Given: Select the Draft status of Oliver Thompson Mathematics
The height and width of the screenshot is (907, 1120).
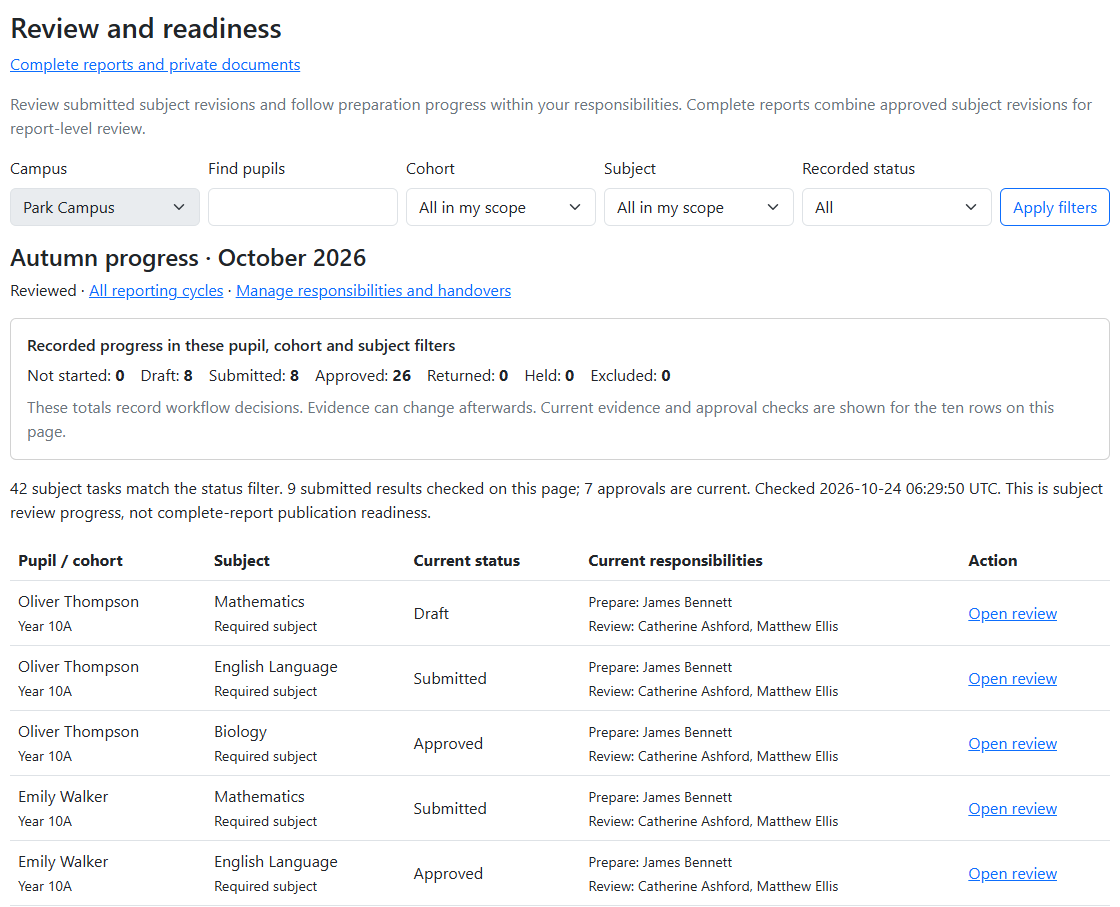Looking at the screenshot, I should (x=431, y=613).
